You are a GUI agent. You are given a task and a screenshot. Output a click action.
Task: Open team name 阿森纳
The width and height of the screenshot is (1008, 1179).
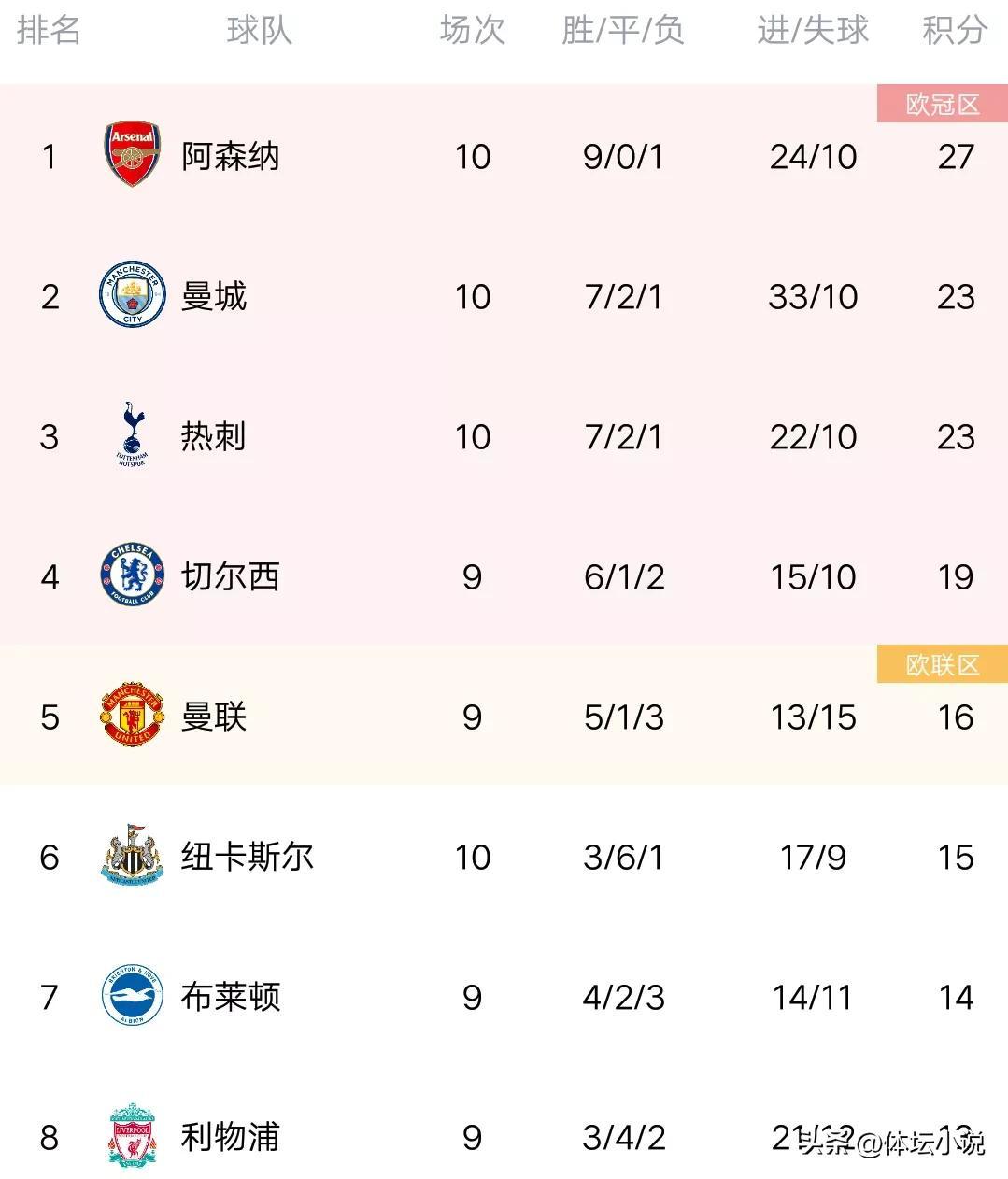(x=230, y=156)
